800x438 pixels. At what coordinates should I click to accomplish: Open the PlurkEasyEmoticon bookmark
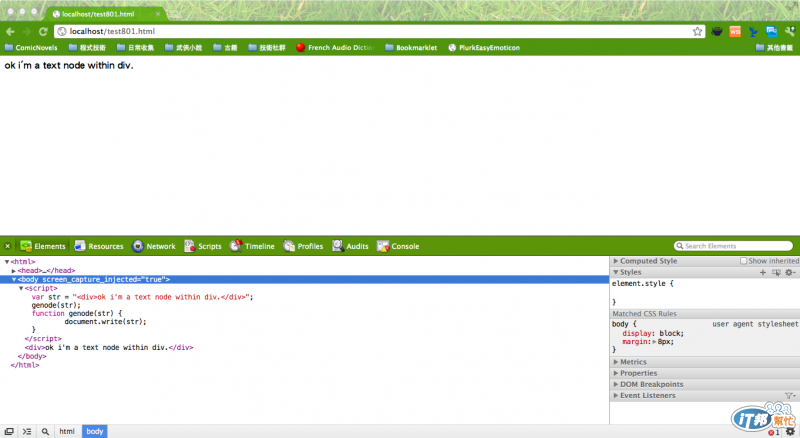tap(484, 47)
